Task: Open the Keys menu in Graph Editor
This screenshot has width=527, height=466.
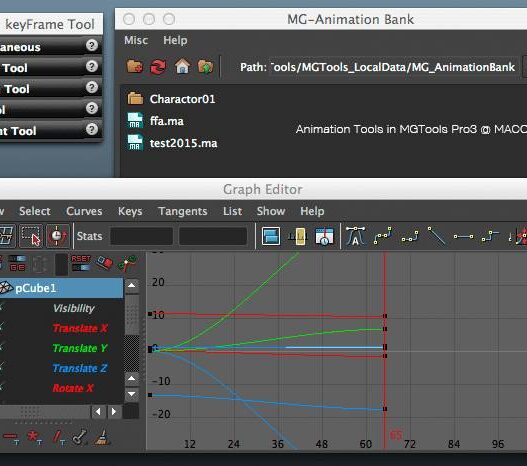Action: point(130,211)
